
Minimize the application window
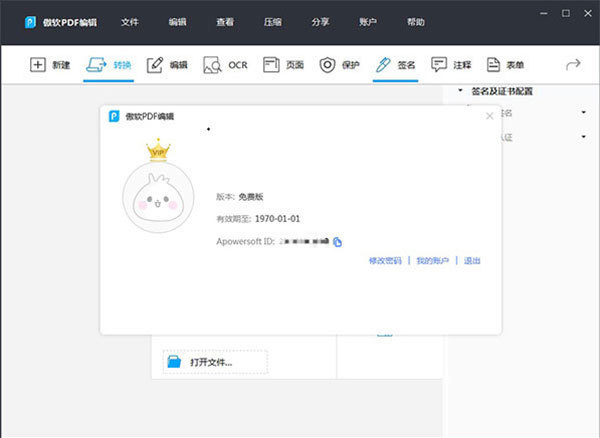coord(544,13)
